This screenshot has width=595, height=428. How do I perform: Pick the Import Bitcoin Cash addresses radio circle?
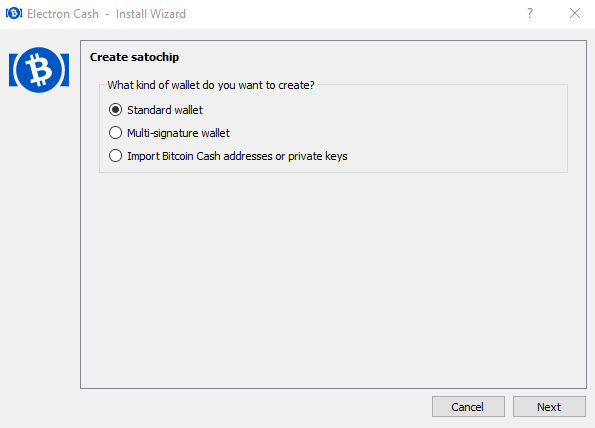coord(115,156)
